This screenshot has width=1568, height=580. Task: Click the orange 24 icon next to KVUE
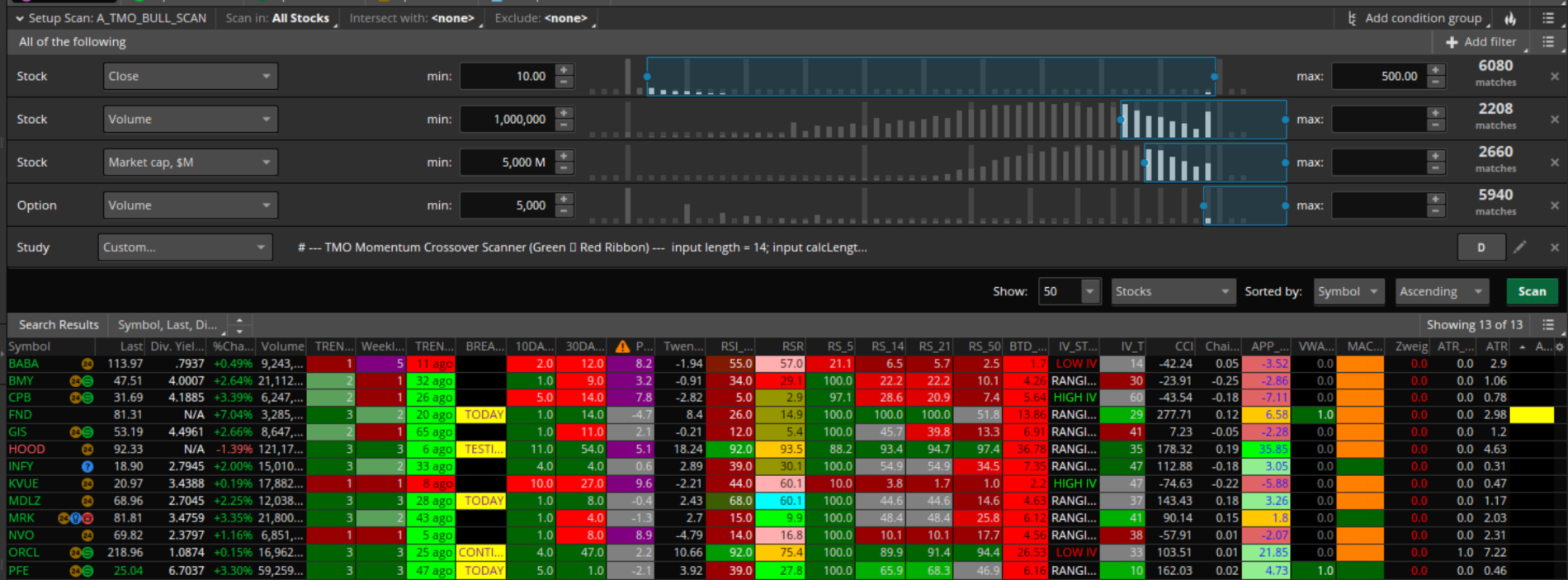point(87,483)
